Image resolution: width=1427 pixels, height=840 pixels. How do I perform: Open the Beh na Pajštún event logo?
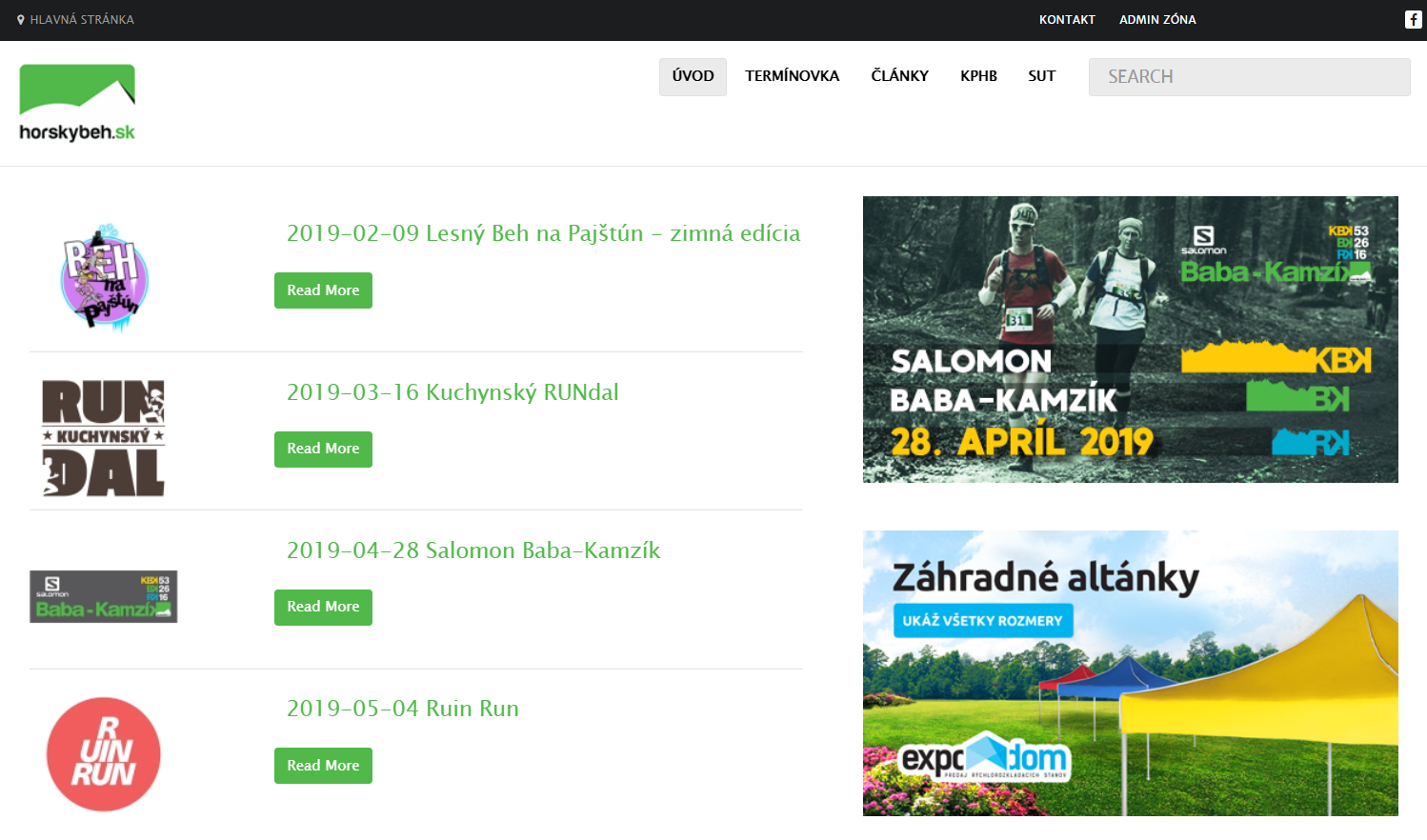(x=104, y=278)
